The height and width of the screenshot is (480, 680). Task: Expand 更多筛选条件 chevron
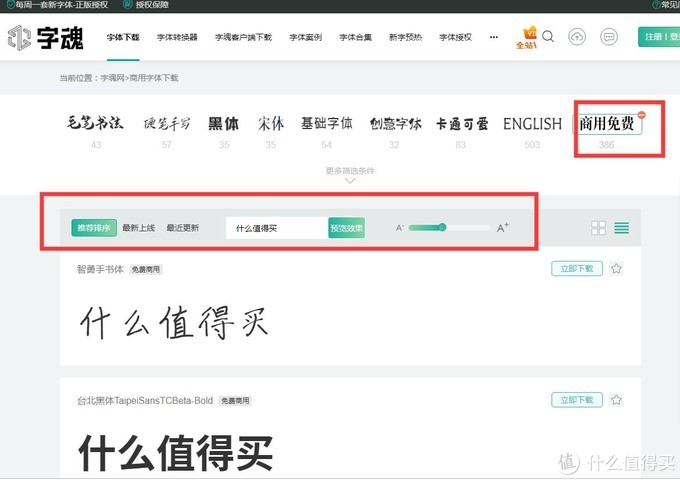(x=350, y=181)
